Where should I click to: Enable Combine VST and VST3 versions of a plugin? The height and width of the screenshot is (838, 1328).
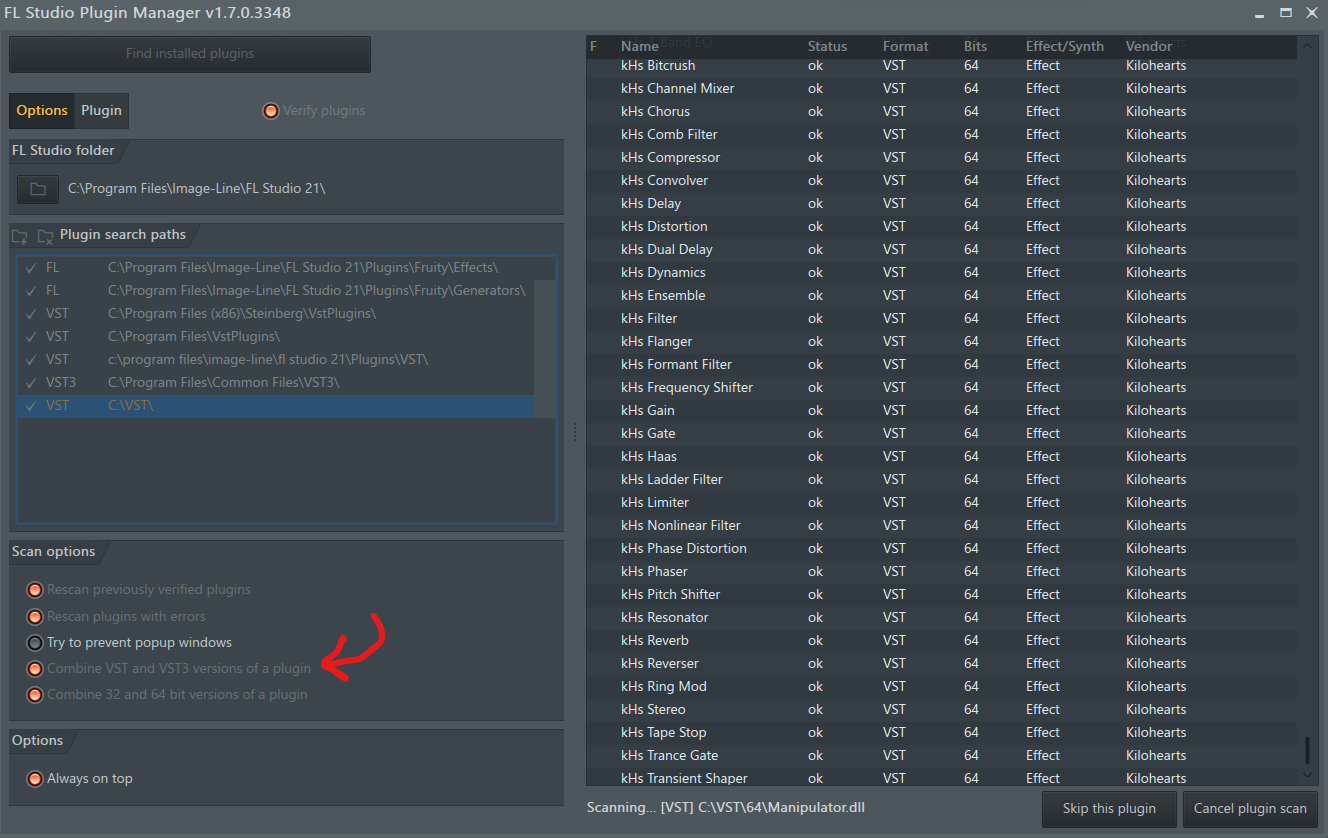click(x=35, y=668)
